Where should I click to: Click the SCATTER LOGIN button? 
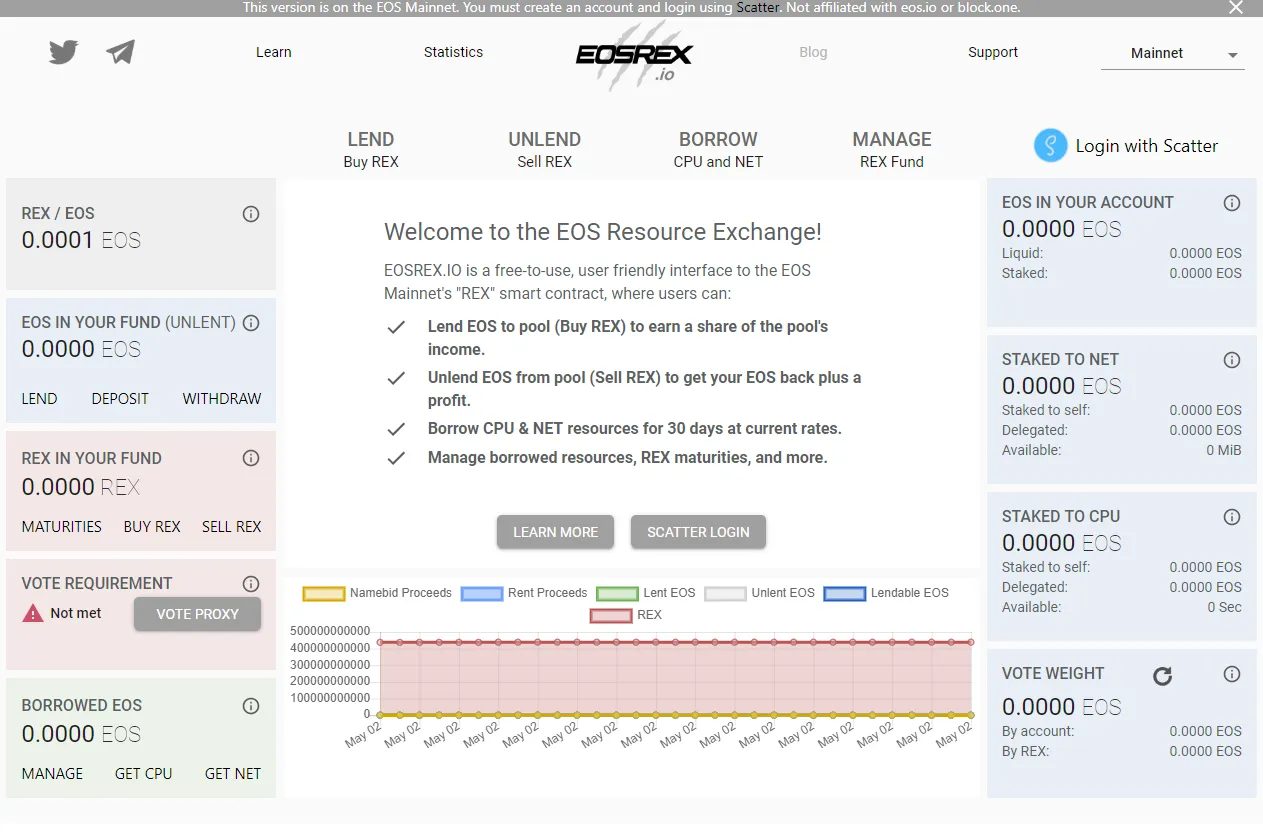click(x=698, y=532)
